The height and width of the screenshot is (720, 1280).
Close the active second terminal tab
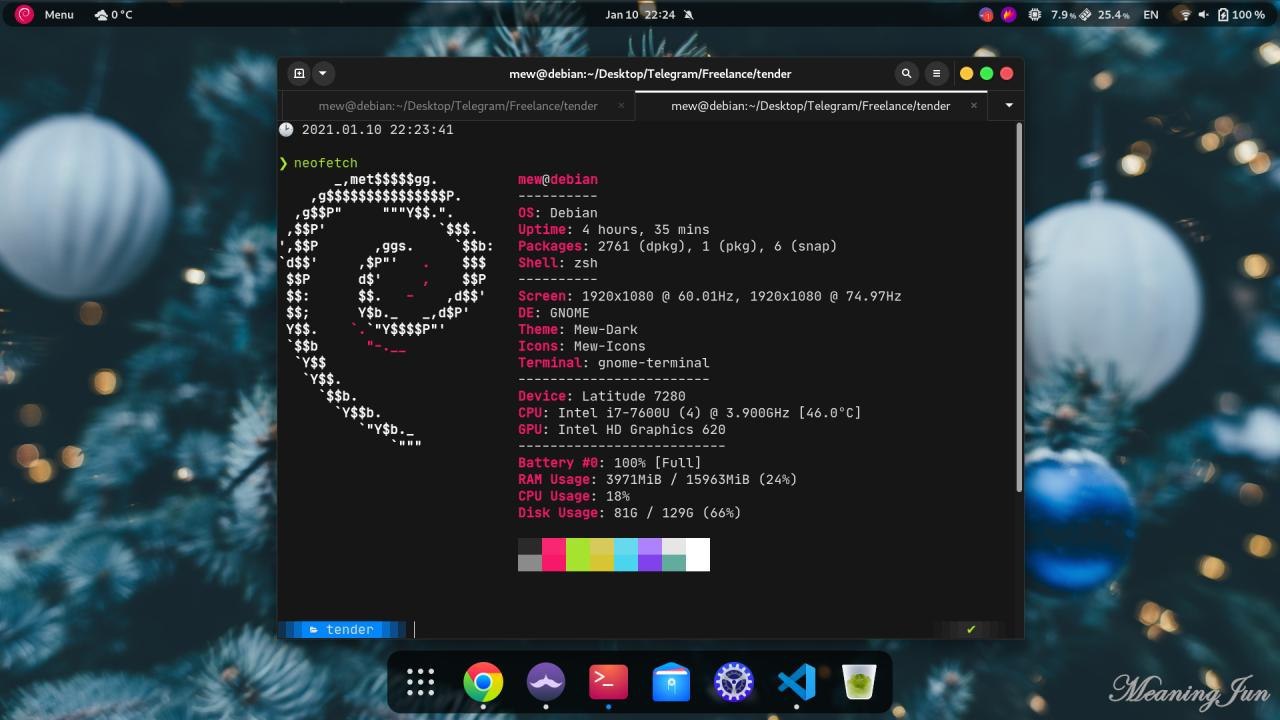(973, 105)
